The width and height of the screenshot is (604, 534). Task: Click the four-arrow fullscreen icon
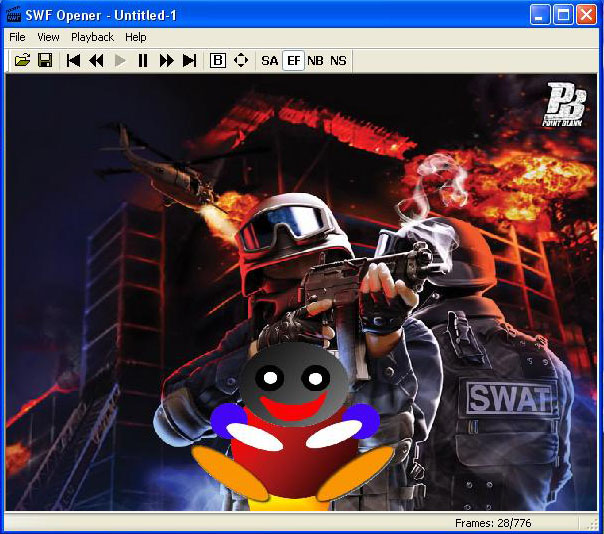click(x=241, y=60)
